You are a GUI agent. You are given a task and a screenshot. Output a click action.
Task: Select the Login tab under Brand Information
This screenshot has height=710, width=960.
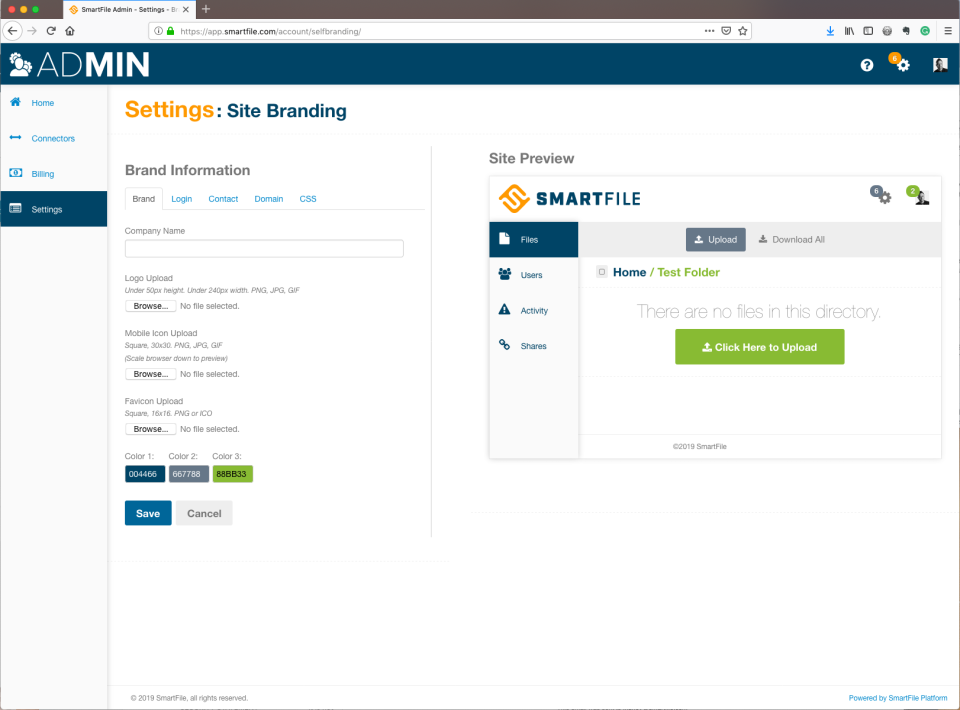click(181, 198)
